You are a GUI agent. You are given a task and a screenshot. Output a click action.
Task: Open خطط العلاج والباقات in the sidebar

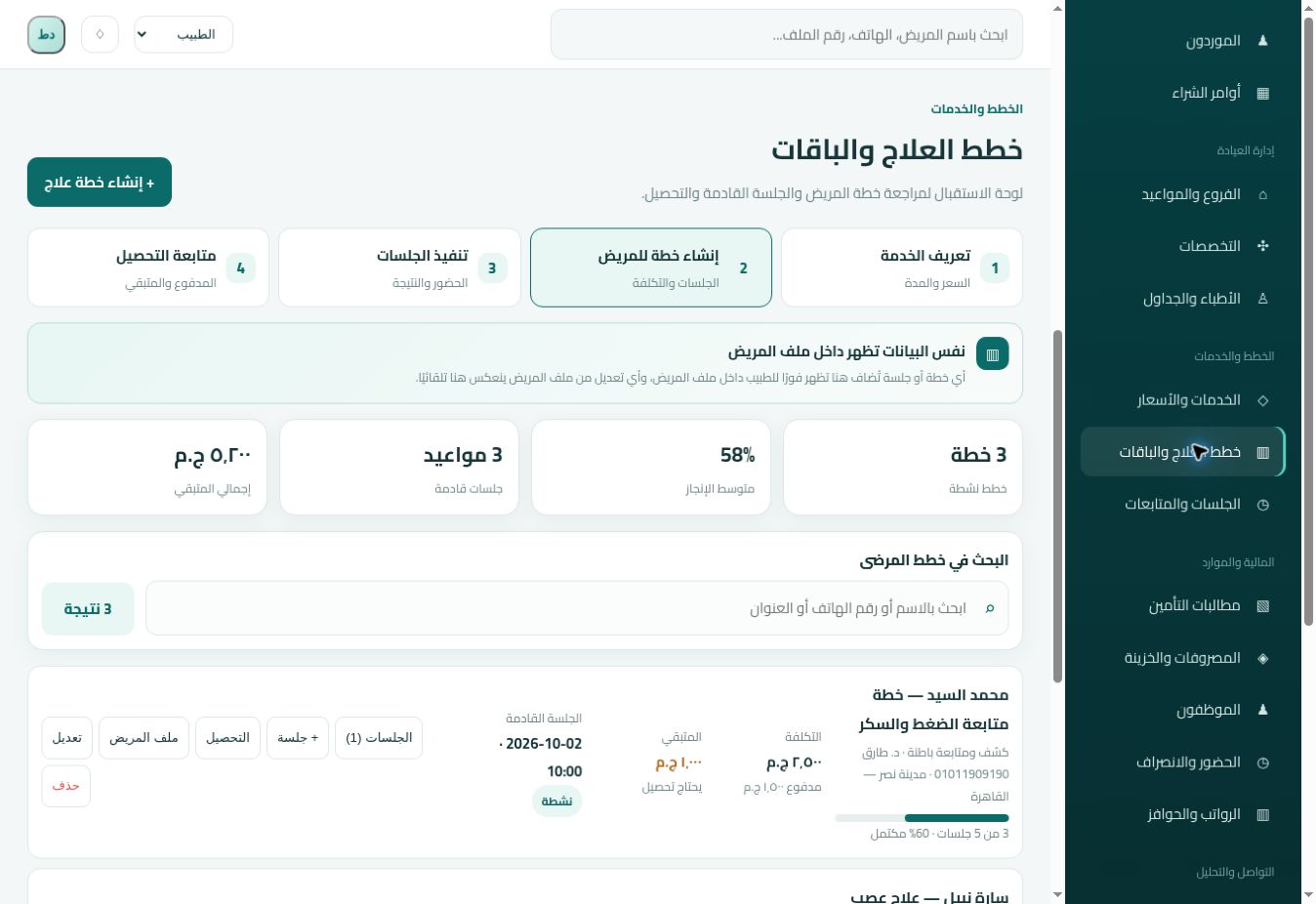pos(1182,452)
